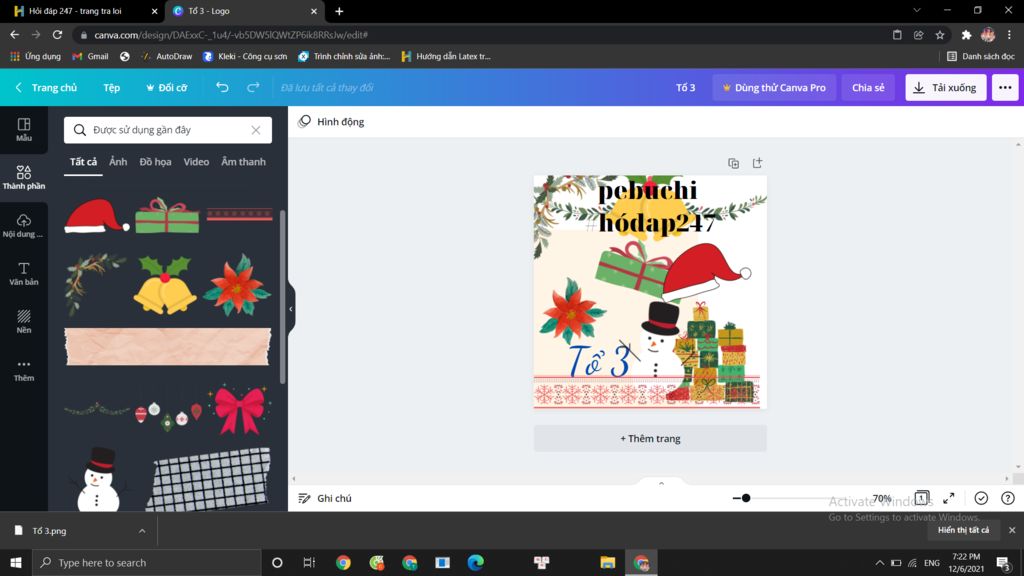Expand the Tổ 3.png download options chevron
This screenshot has width=1024, height=576.
coord(142,531)
